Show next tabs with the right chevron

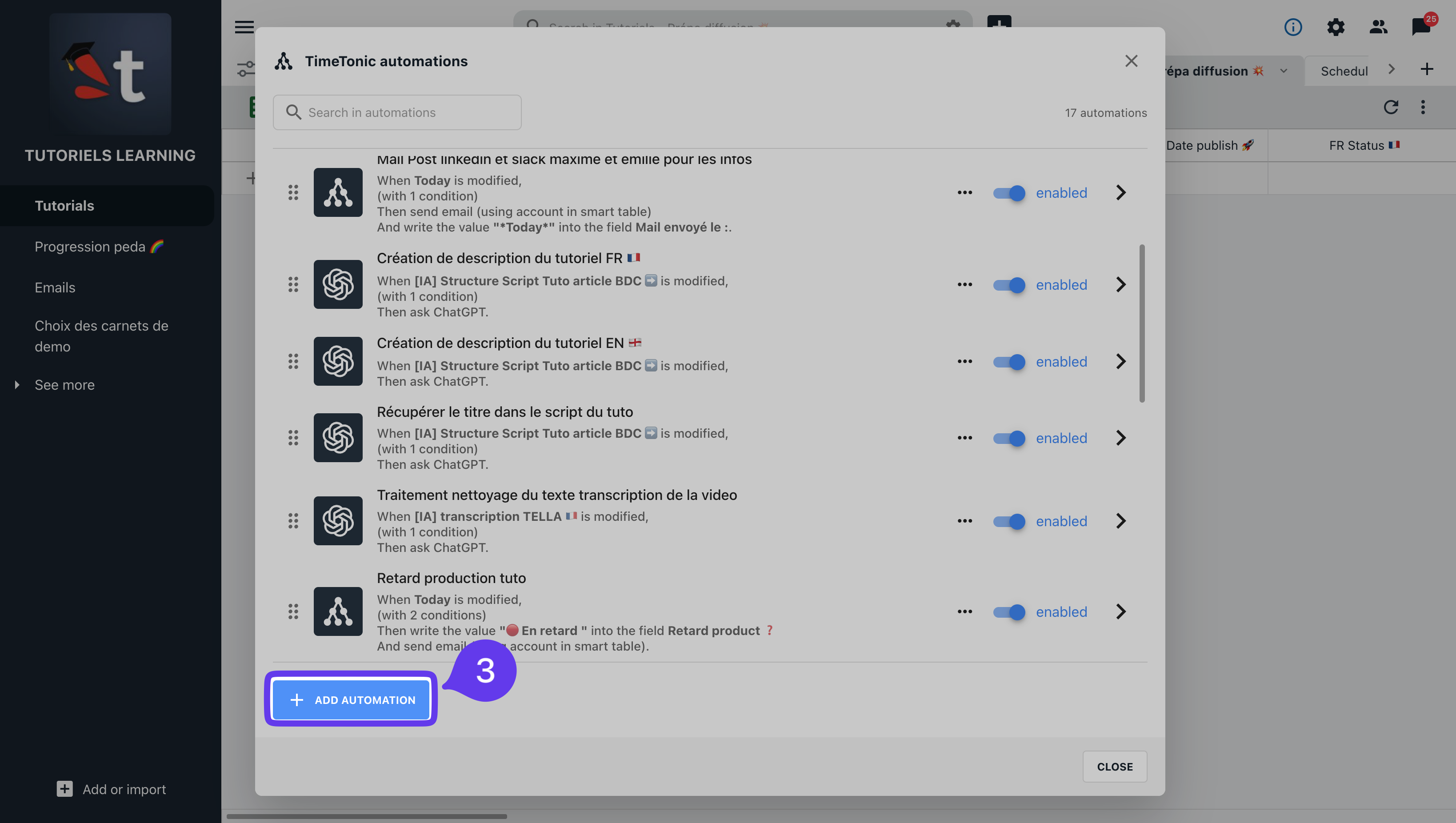tap(1391, 69)
